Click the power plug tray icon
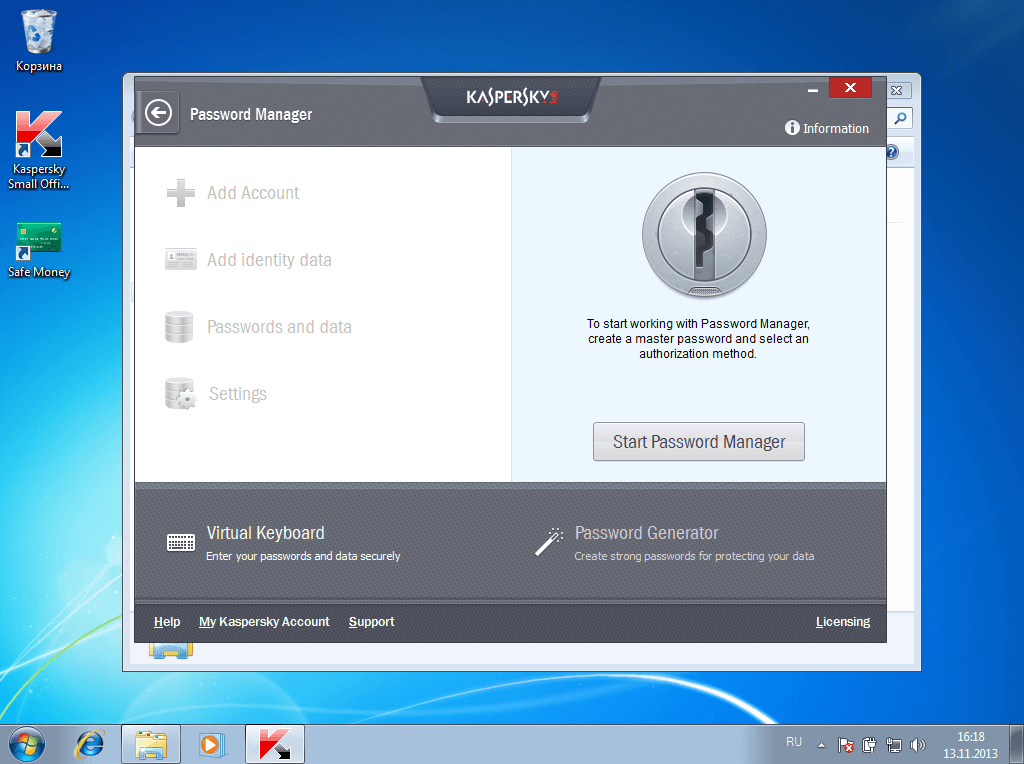Screen dimensions: 1024x764 (x=869, y=744)
